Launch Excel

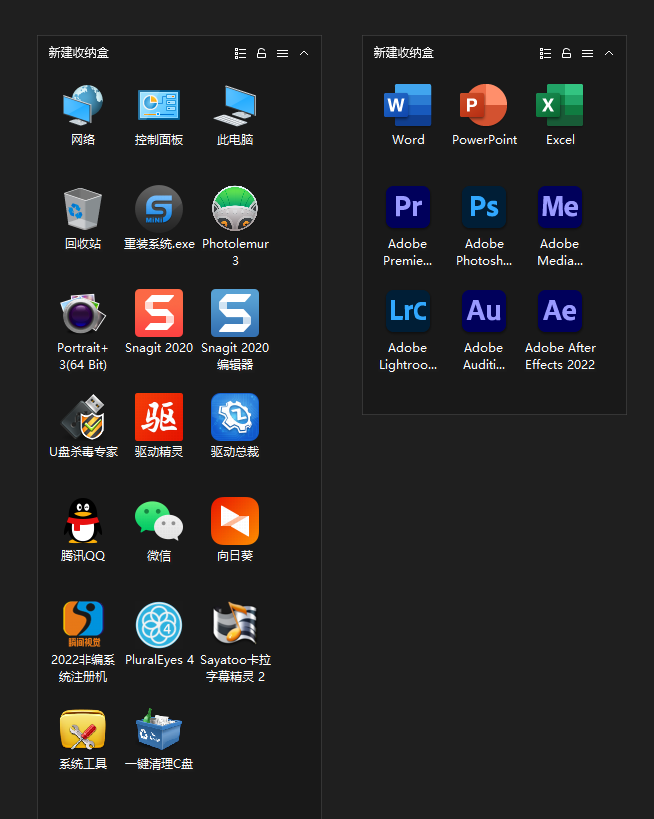pyautogui.click(x=559, y=105)
